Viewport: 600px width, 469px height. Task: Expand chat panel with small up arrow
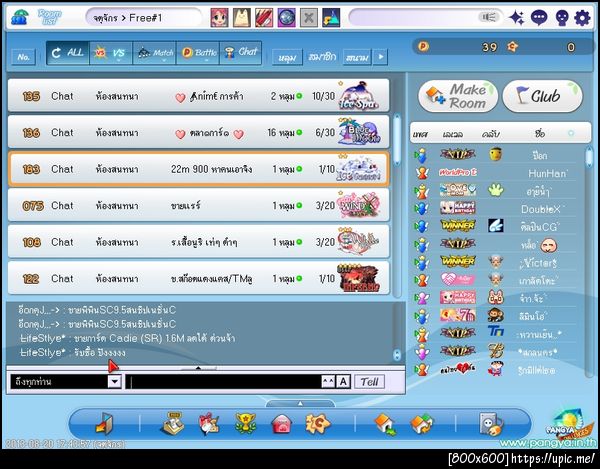pyautogui.click(x=198, y=368)
